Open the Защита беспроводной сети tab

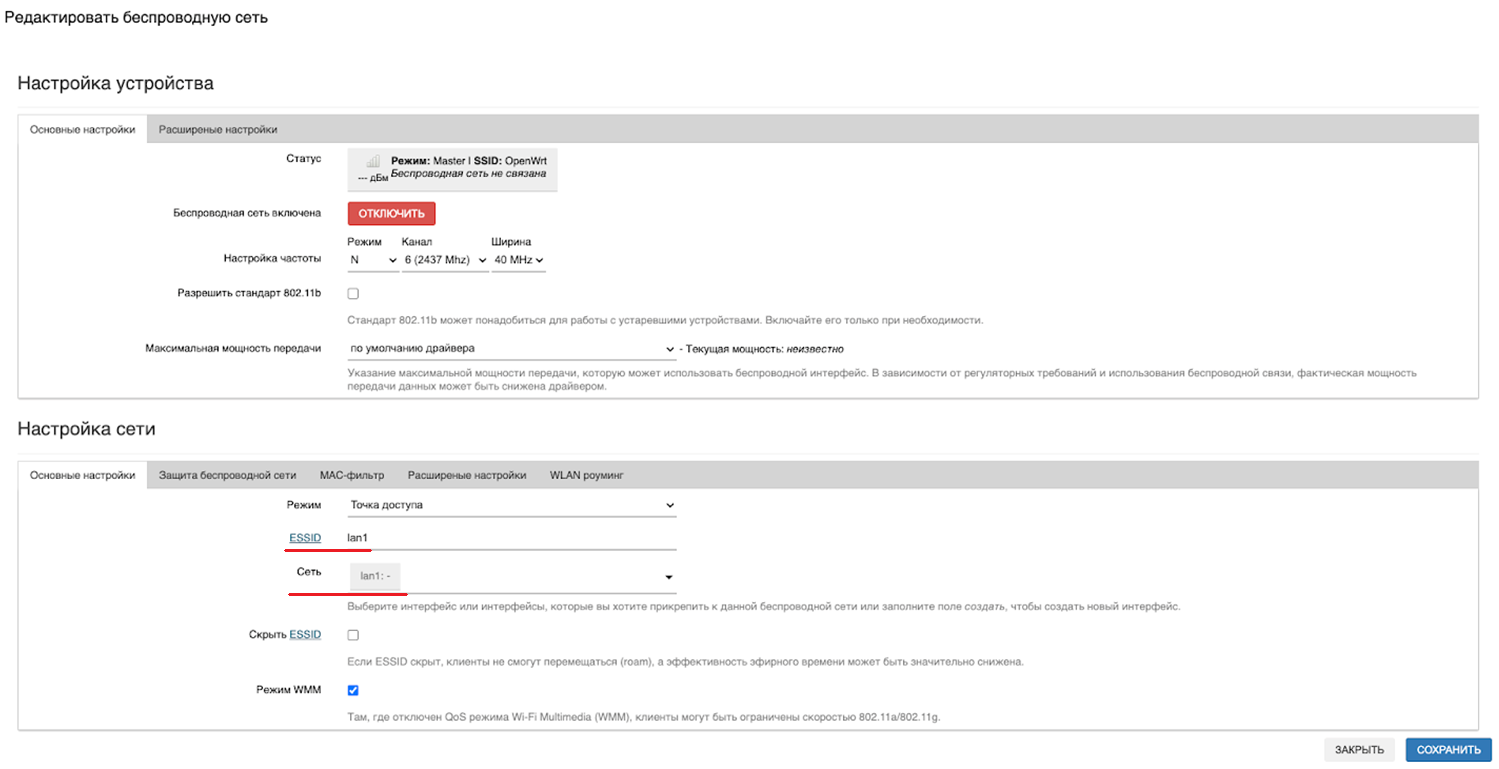pos(227,475)
